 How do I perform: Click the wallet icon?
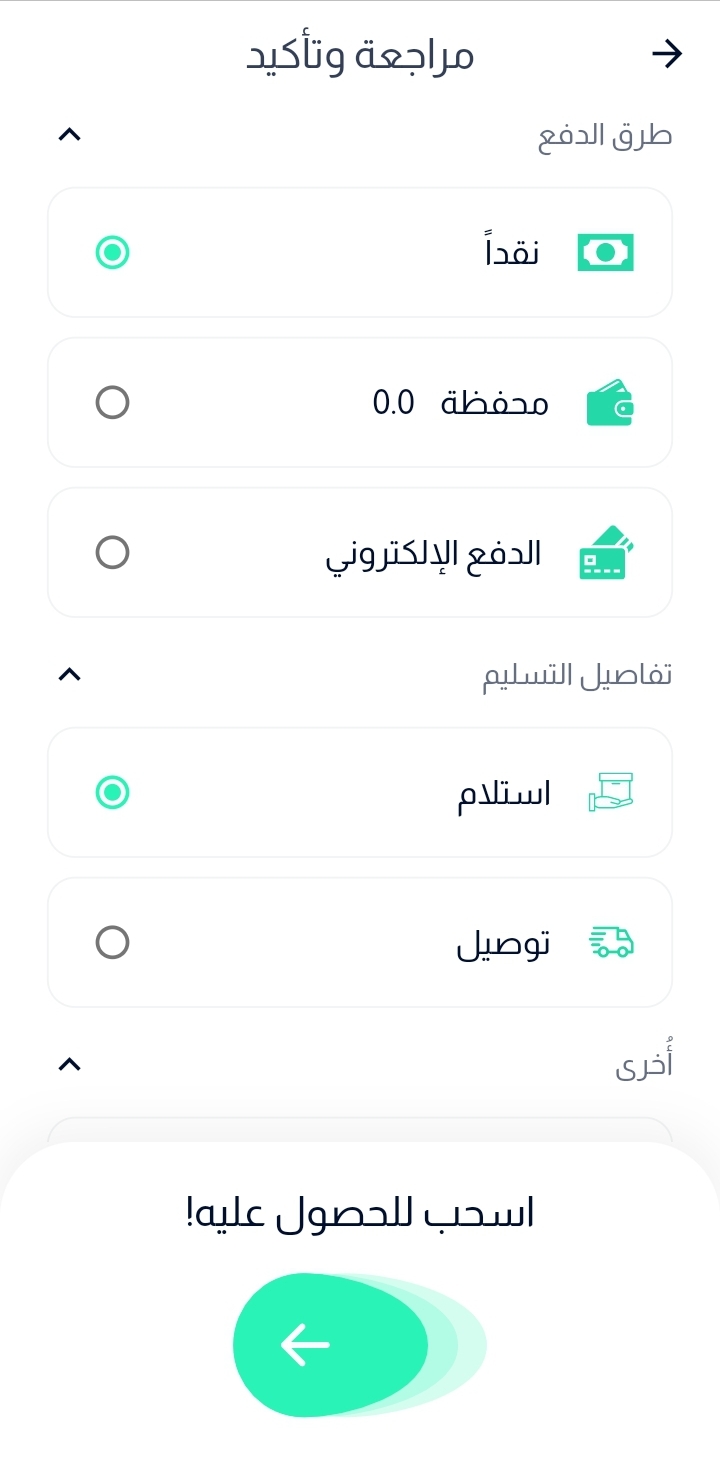(x=609, y=403)
